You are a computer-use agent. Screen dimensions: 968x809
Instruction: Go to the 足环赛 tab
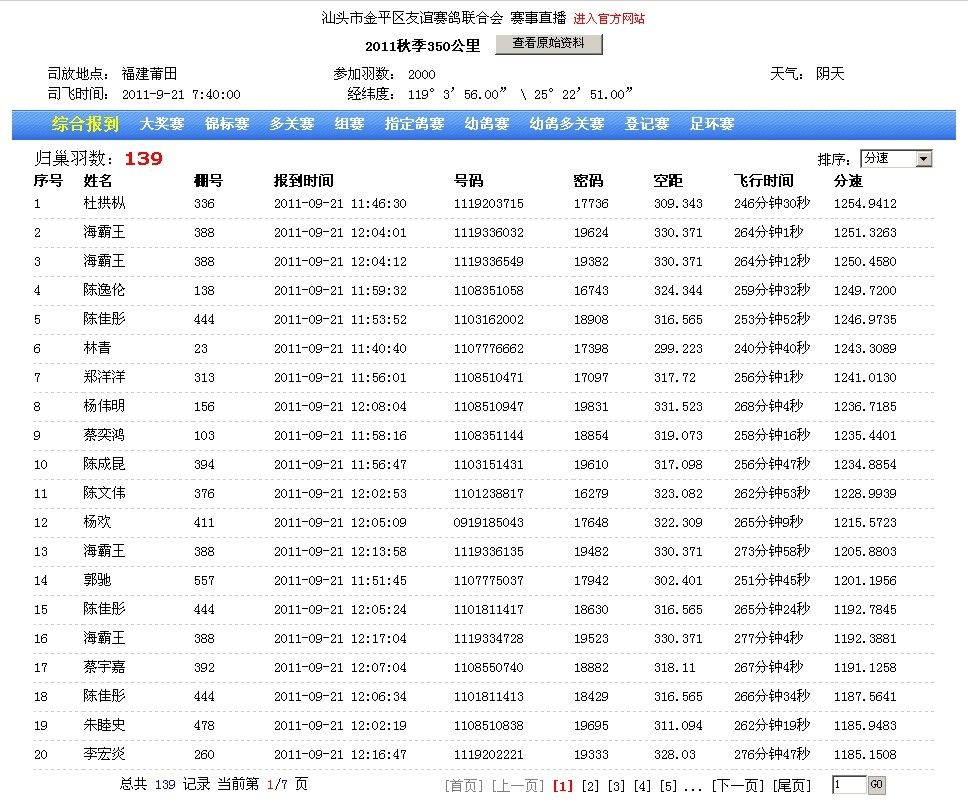[712, 124]
